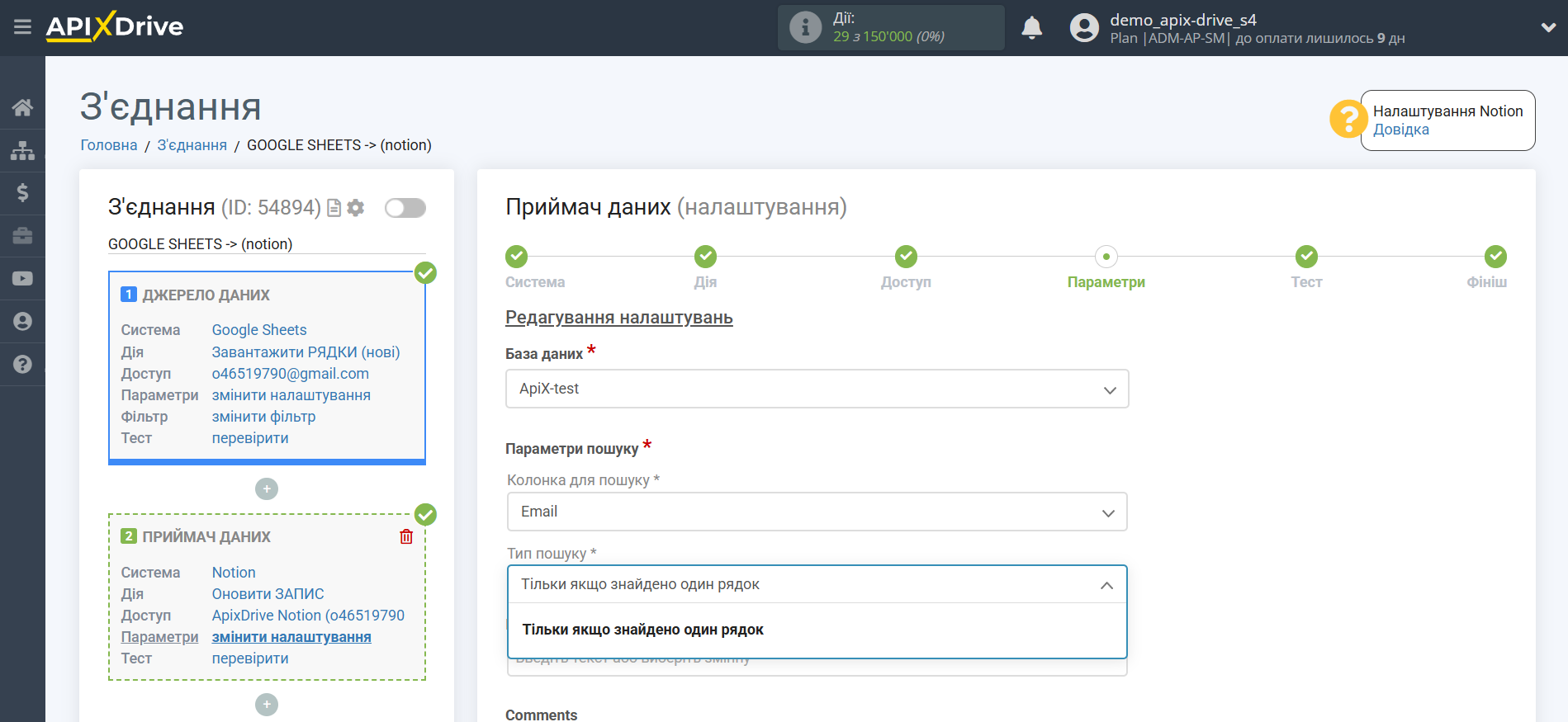Image resolution: width=1568 pixels, height=722 pixels.
Task: Click the змінити фільтр link
Action: point(263,417)
